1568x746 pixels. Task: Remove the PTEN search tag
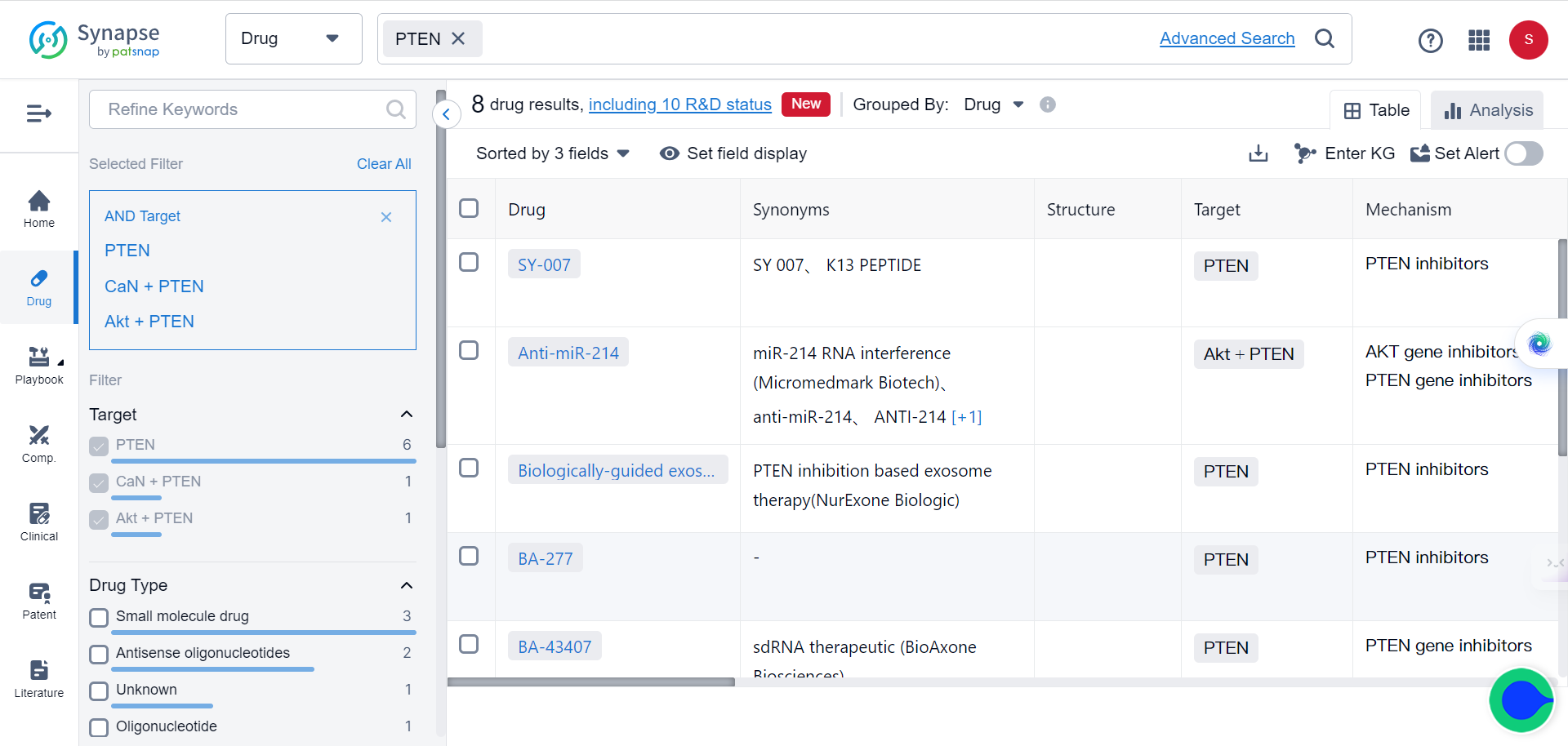458,38
